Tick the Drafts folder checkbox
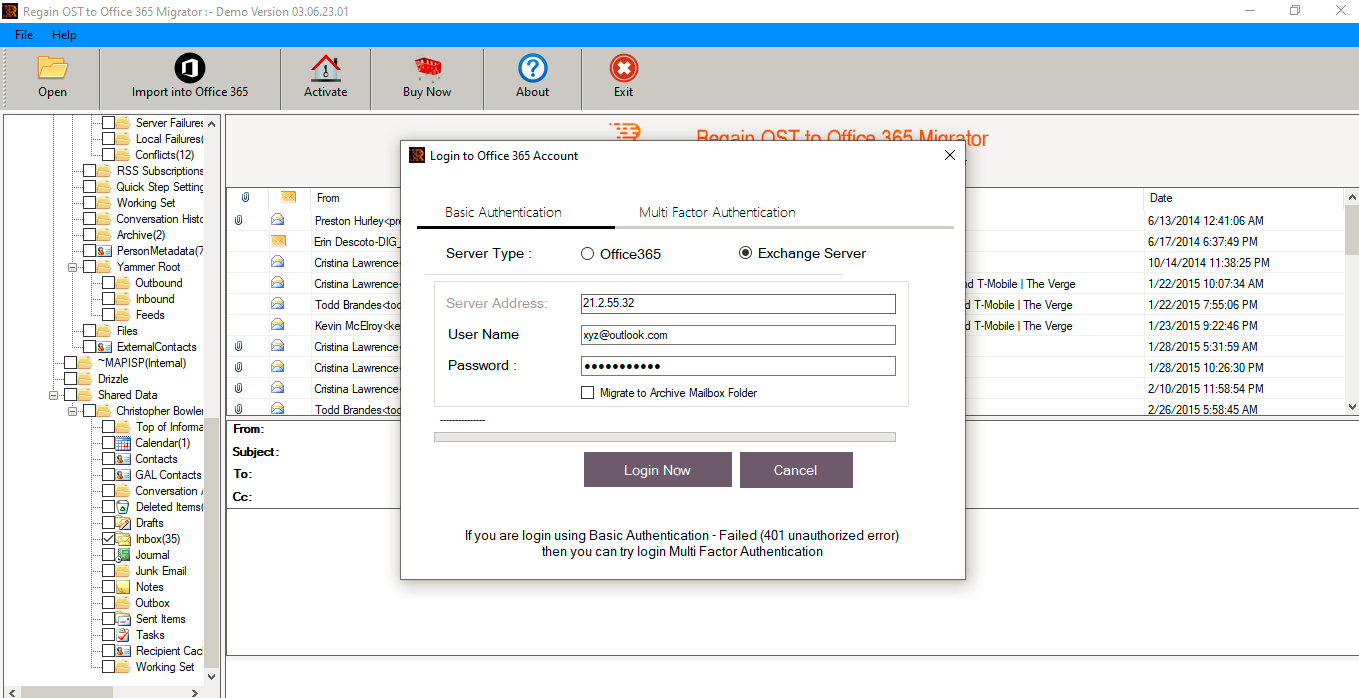The image size is (1359, 698). 108,523
